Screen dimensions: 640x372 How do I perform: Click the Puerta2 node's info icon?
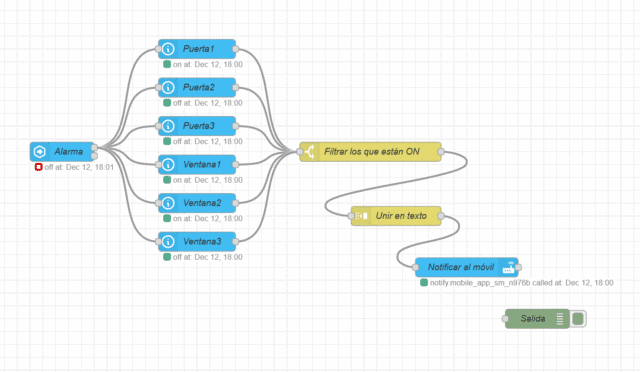pyautogui.click(x=168, y=87)
